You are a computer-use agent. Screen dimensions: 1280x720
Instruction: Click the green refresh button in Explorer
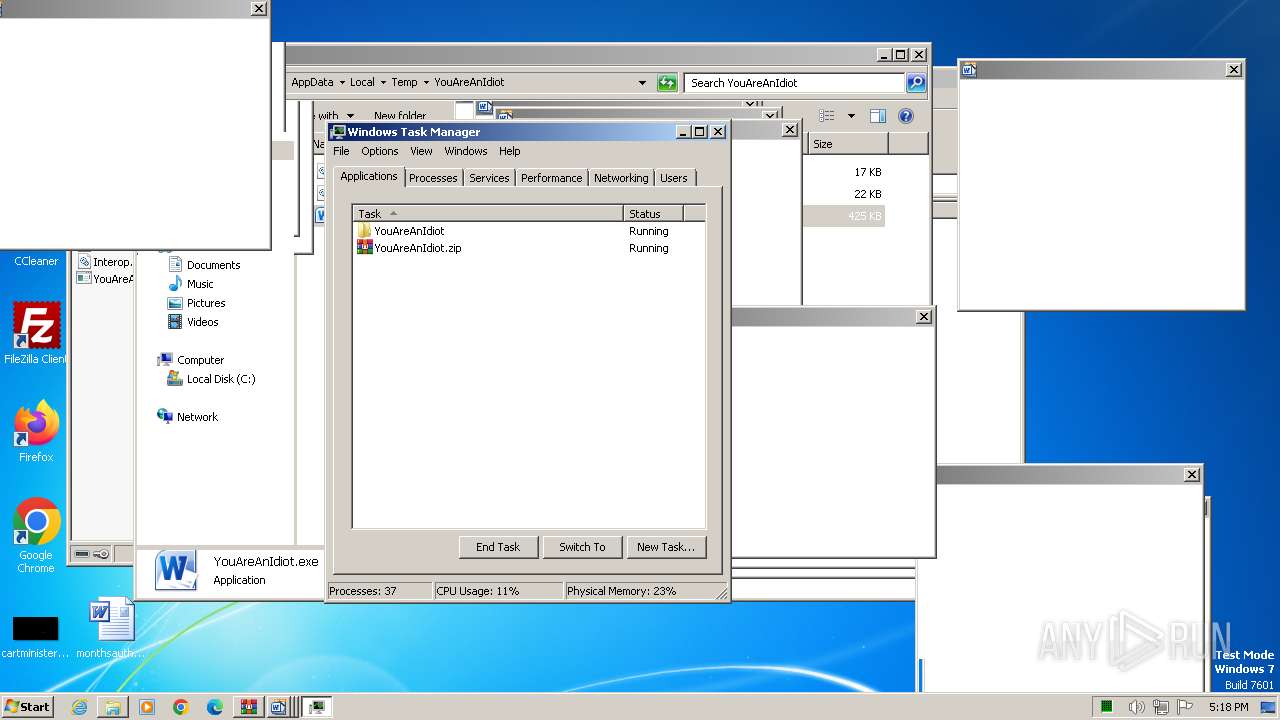(x=667, y=83)
